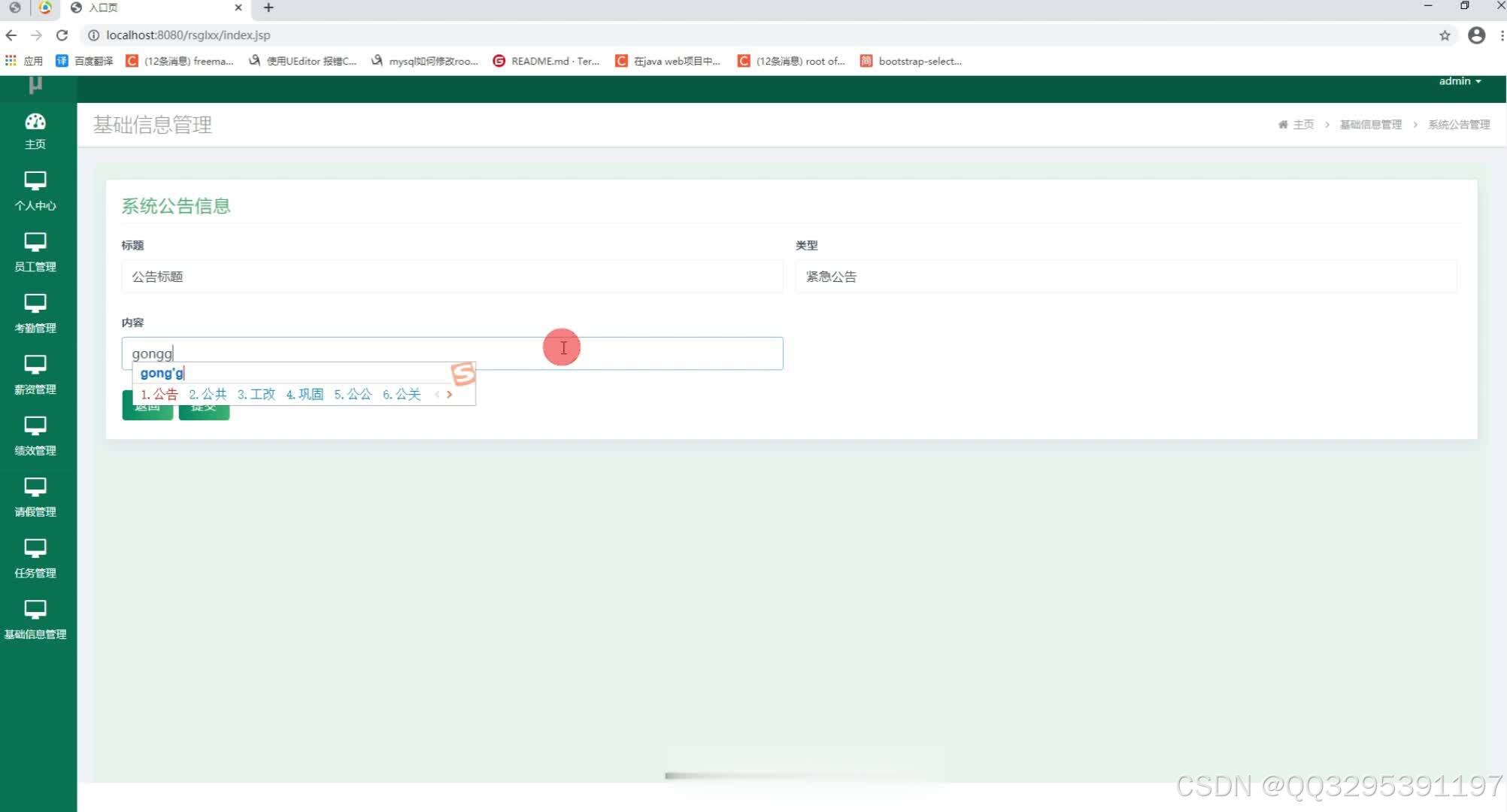This screenshot has width=1507, height=812.
Task: Open 考勤管理 in the sidebar
Action: coord(35,314)
